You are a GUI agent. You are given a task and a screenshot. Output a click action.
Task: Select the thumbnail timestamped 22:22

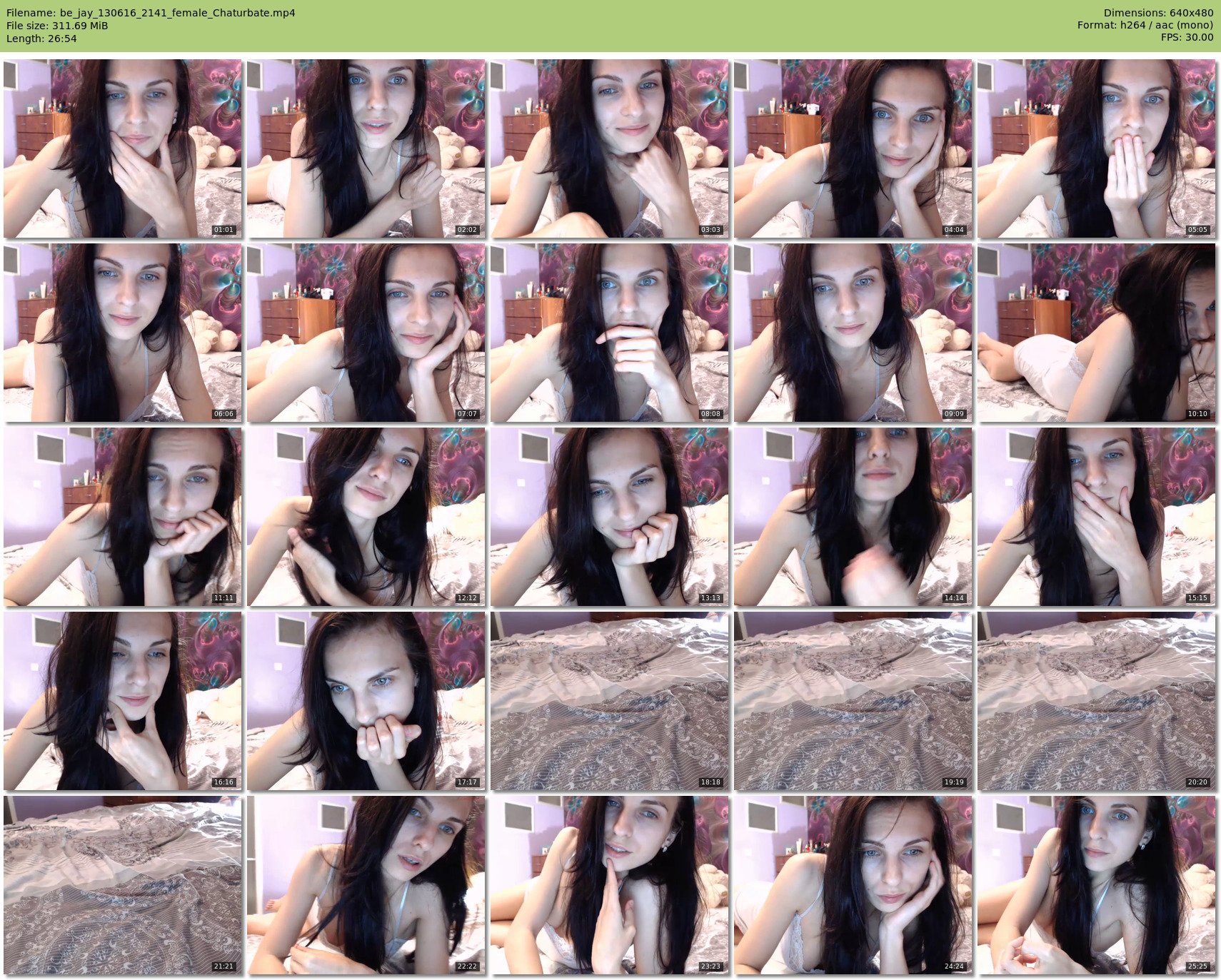366,885
